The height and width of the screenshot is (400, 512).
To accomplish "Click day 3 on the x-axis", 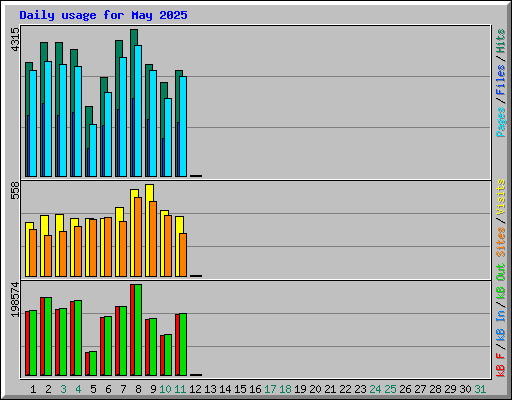I will (63, 389).
